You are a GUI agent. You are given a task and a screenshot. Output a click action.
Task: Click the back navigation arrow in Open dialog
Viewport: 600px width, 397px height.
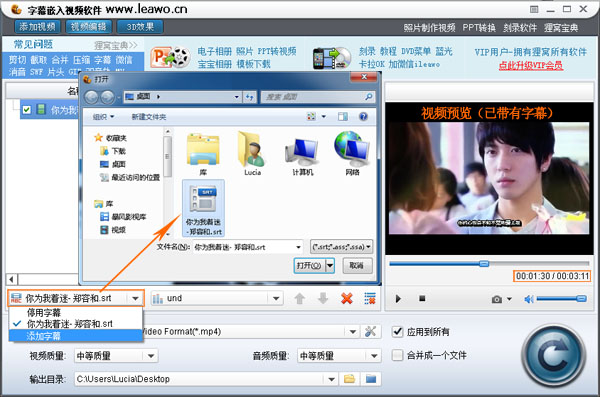pyautogui.click(x=91, y=97)
